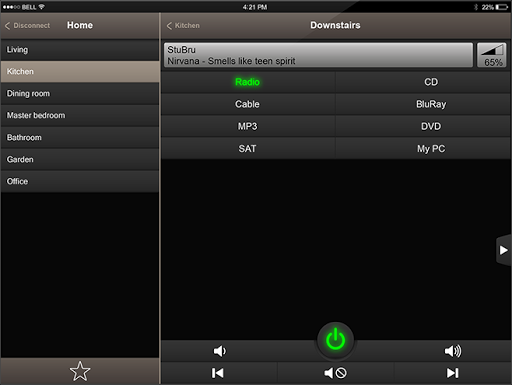Expand the side panel with the right arrow

tap(504, 250)
